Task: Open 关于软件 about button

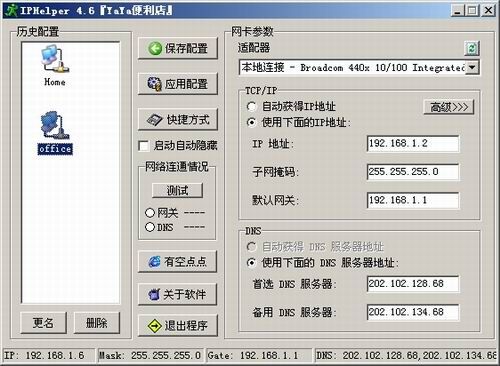Action: tap(177, 294)
